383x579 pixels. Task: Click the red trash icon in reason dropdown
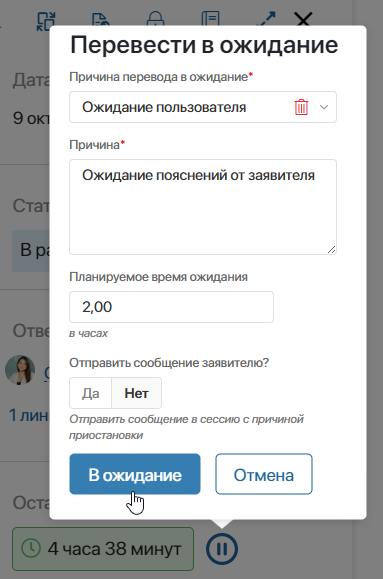(301, 107)
